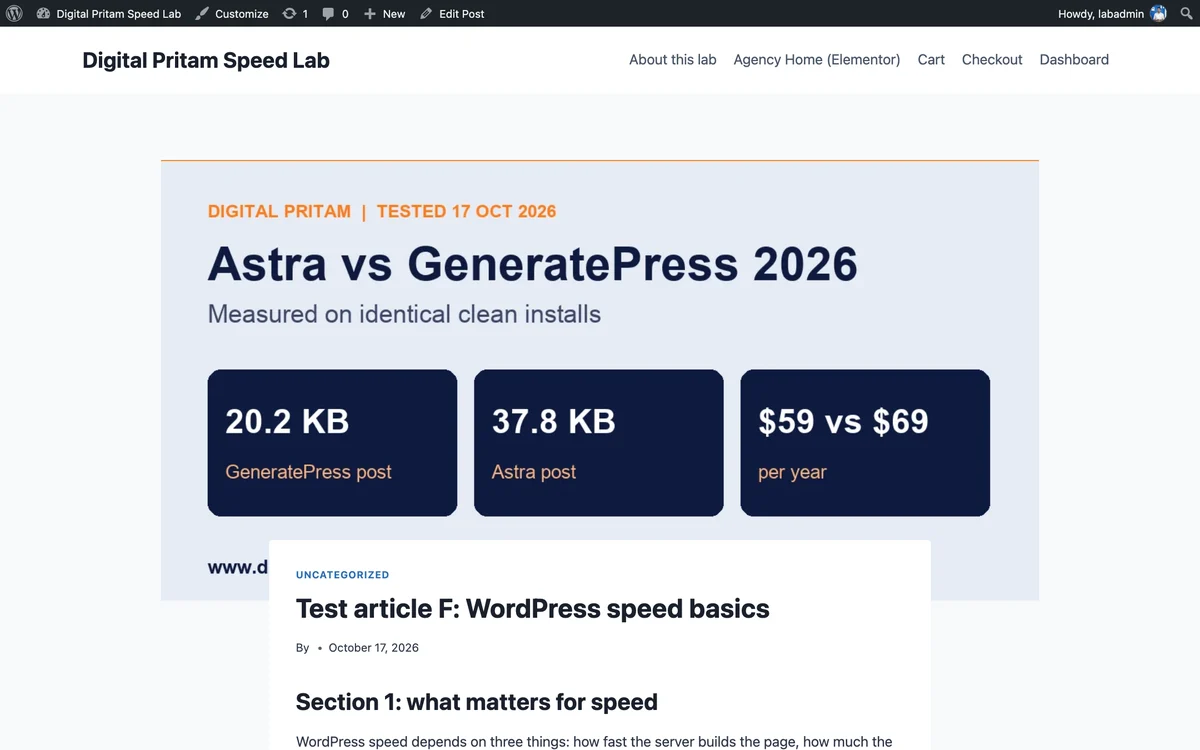Image resolution: width=1200 pixels, height=750 pixels.
Task: Open the admin bar search magnifier
Action: pyautogui.click(x=1187, y=14)
